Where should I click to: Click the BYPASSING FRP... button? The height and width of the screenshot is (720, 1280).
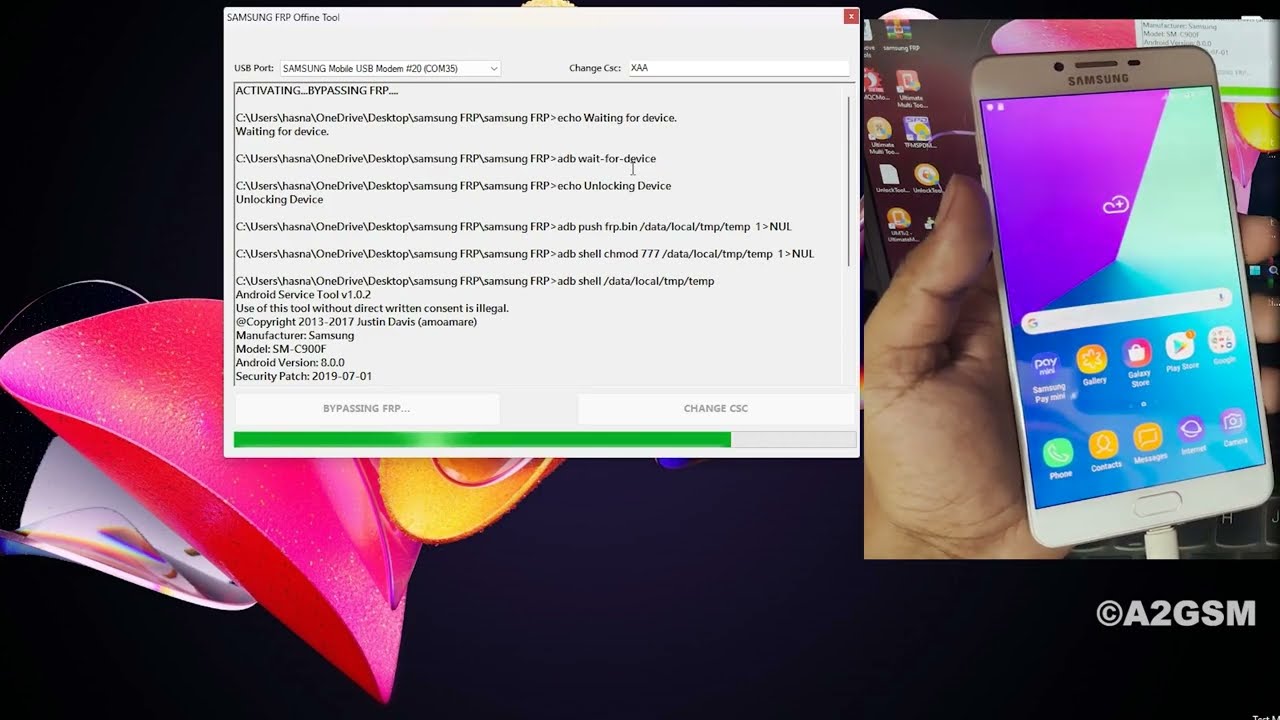pos(366,408)
